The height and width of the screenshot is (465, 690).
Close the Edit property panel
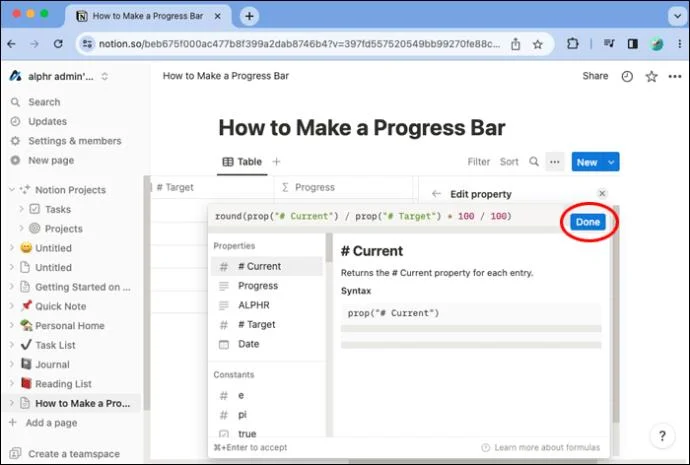602,194
